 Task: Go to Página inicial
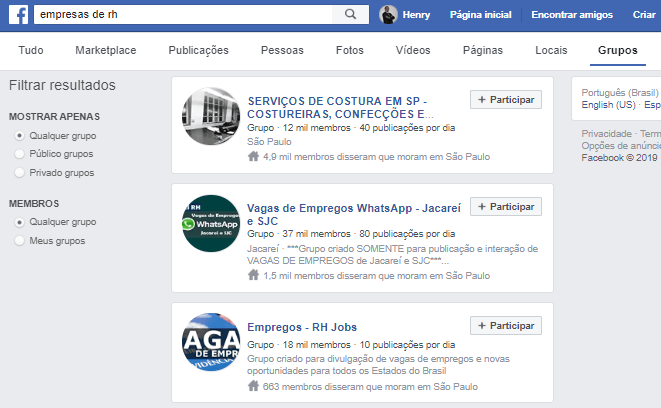click(481, 15)
